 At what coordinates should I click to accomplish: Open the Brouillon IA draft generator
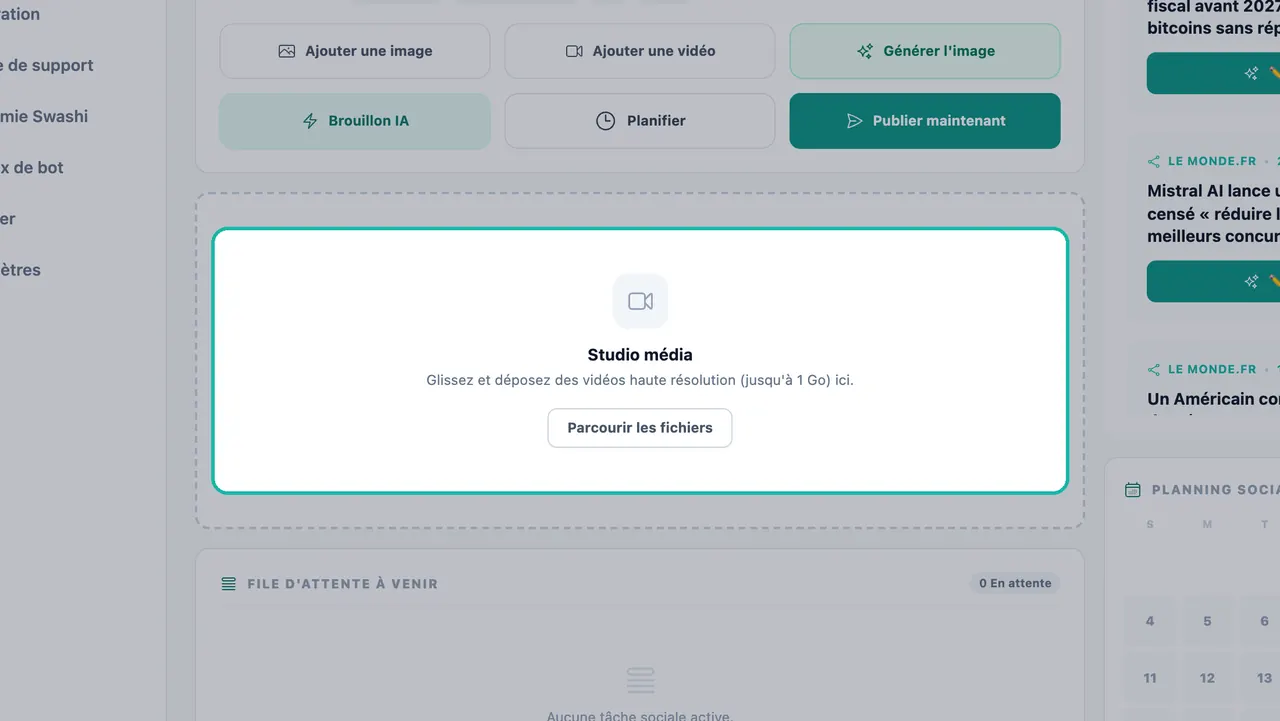[355, 121]
